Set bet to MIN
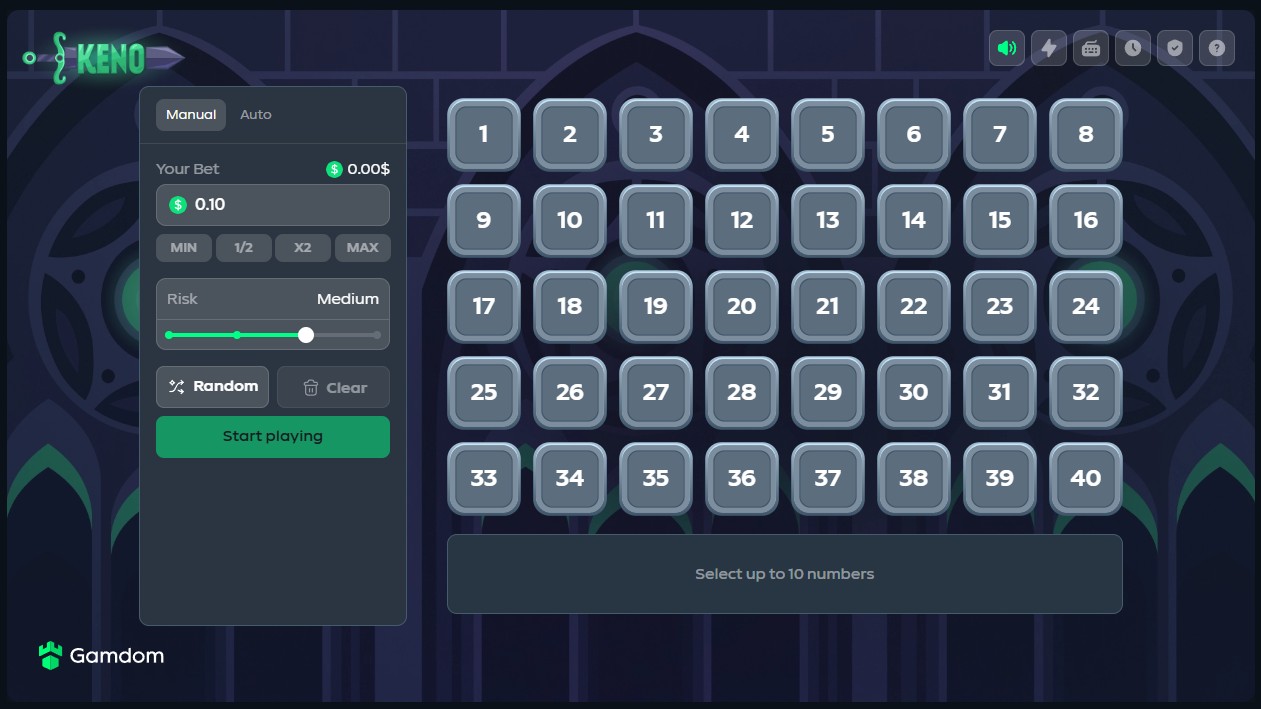The image size is (1261, 709). 184,248
